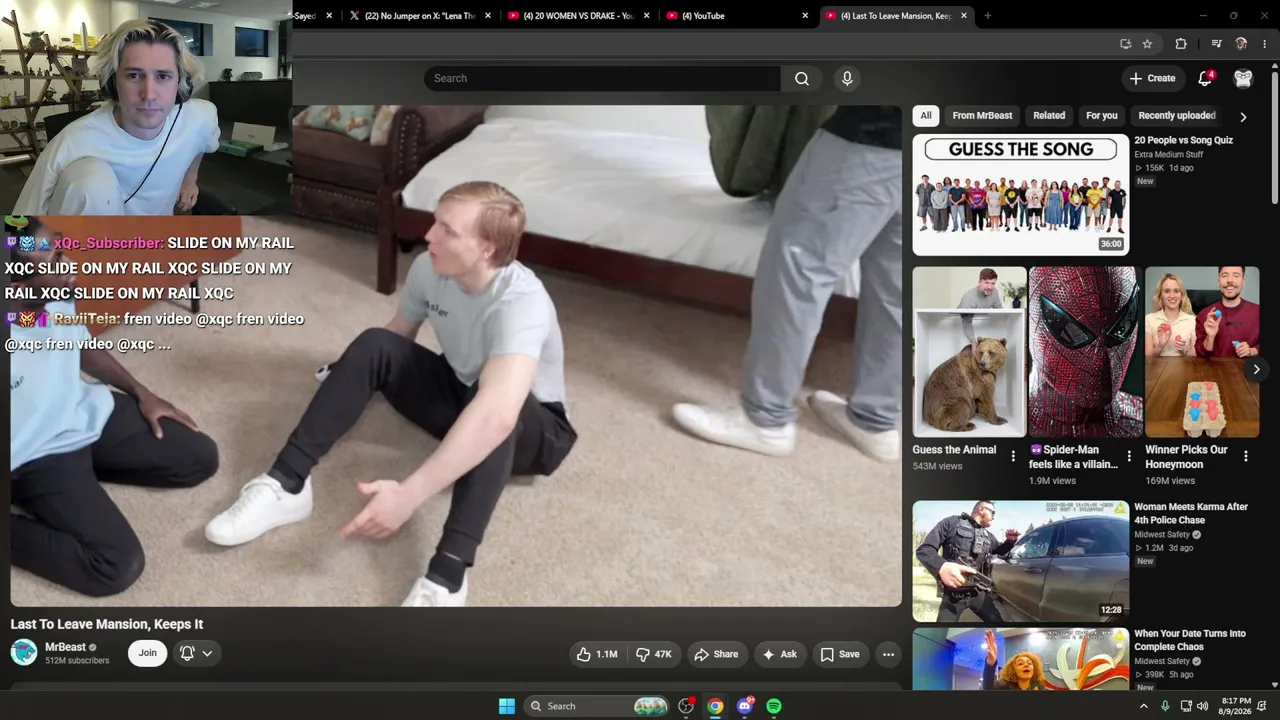This screenshot has height=720, width=1280.
Task: Select the Recently uploaded filter chip
Action: pyautogui.click(x=1177, y=116)
